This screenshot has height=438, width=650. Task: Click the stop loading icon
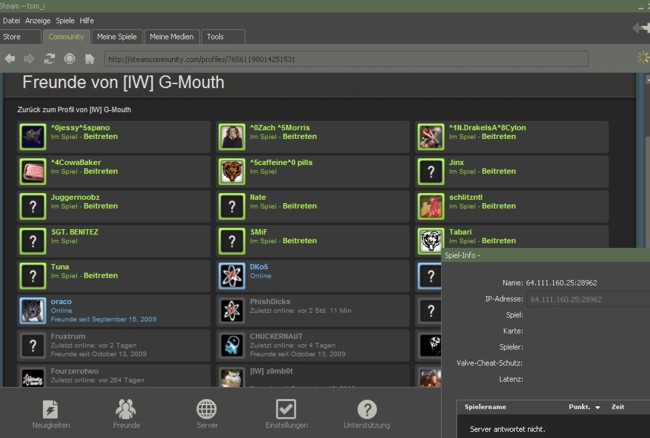click(69, 59)
